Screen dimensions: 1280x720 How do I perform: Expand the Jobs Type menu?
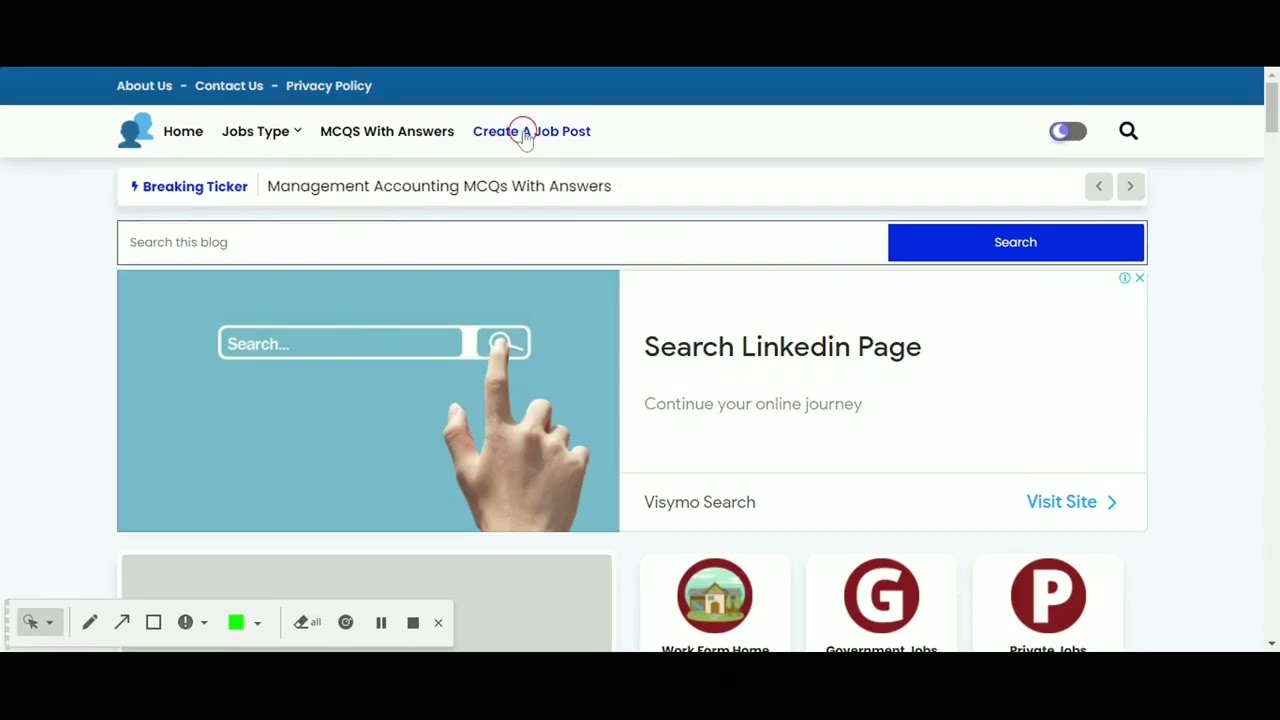coord(261,131)
